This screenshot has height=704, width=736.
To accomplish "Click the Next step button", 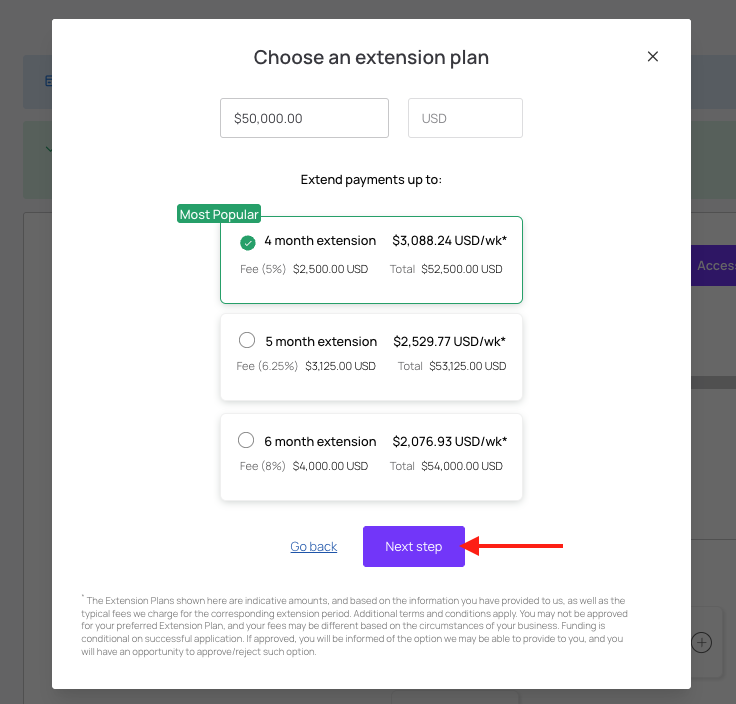I will pos(414,546).
